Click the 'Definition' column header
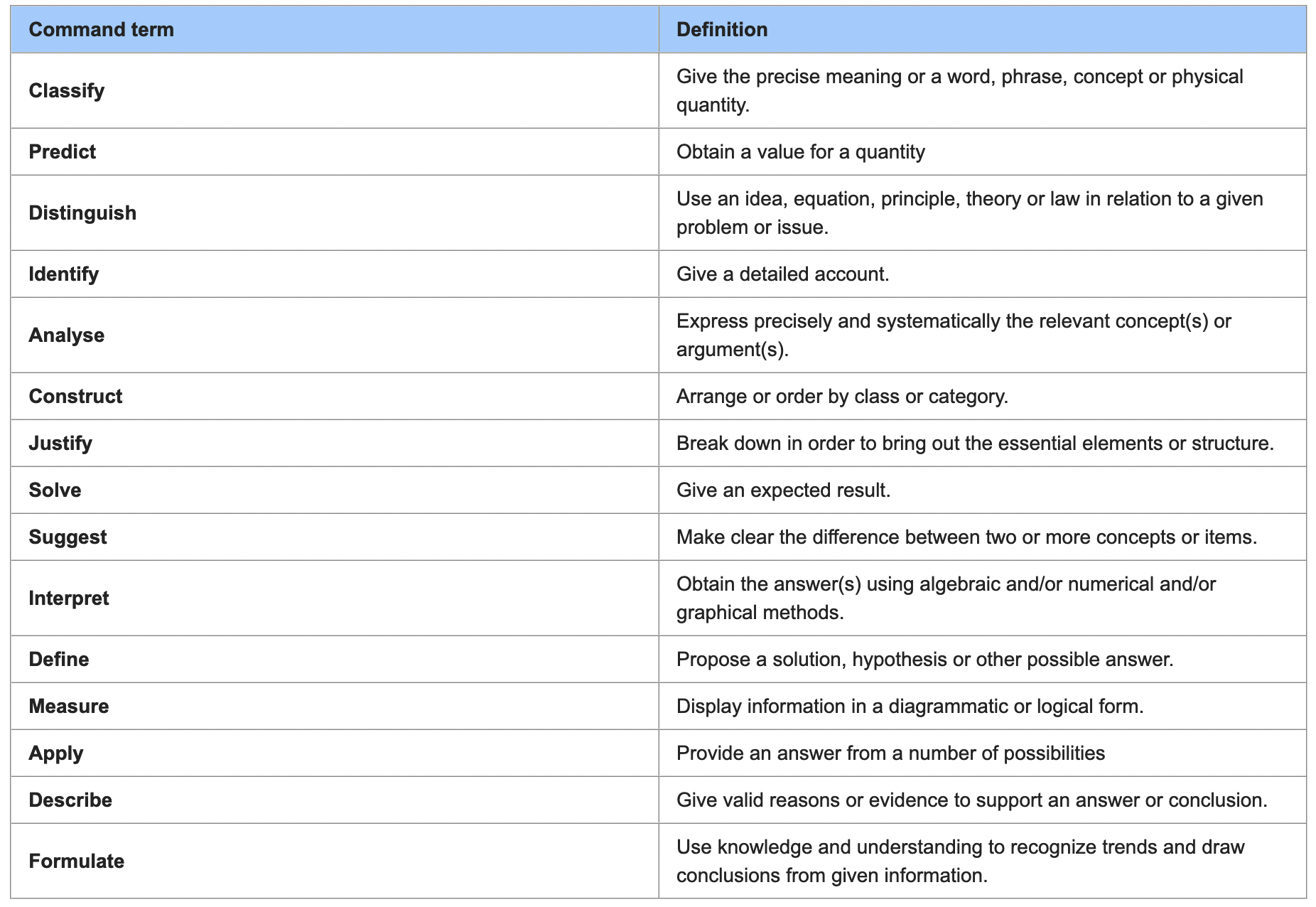Viewport: 1316px width, 907px height. point(721,30)
